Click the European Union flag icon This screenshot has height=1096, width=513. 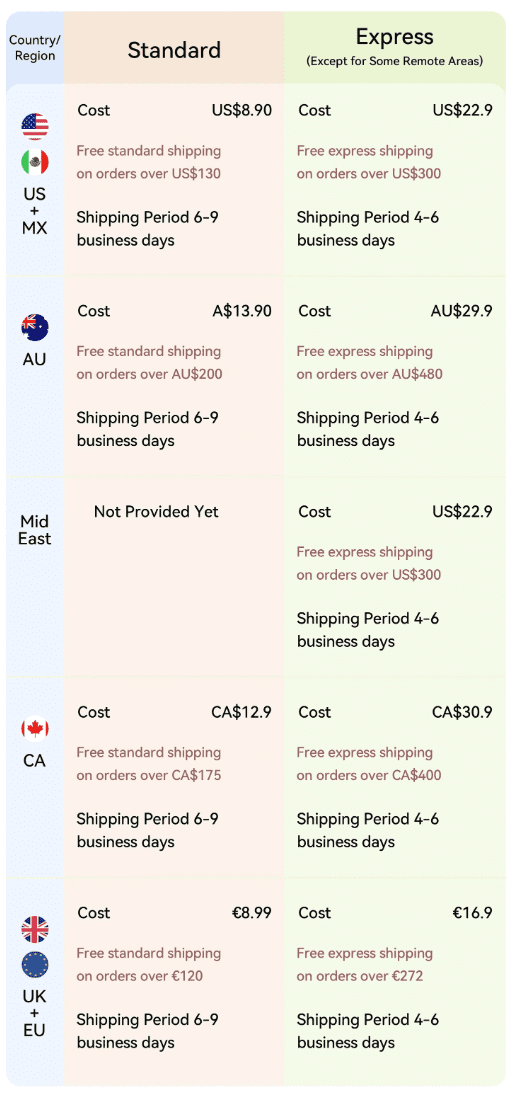click(34, 965)
